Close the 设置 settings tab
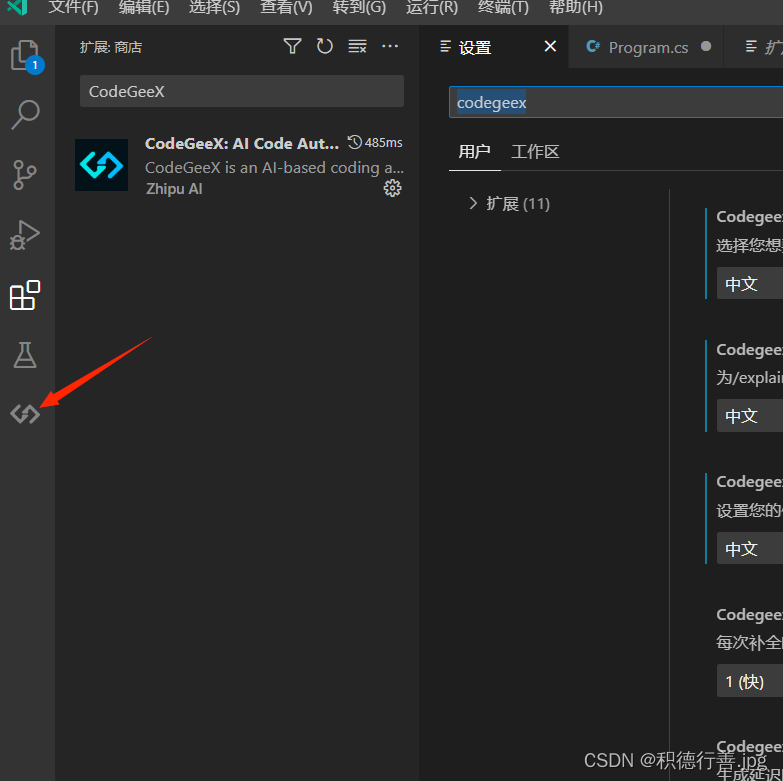 [550, 46]
